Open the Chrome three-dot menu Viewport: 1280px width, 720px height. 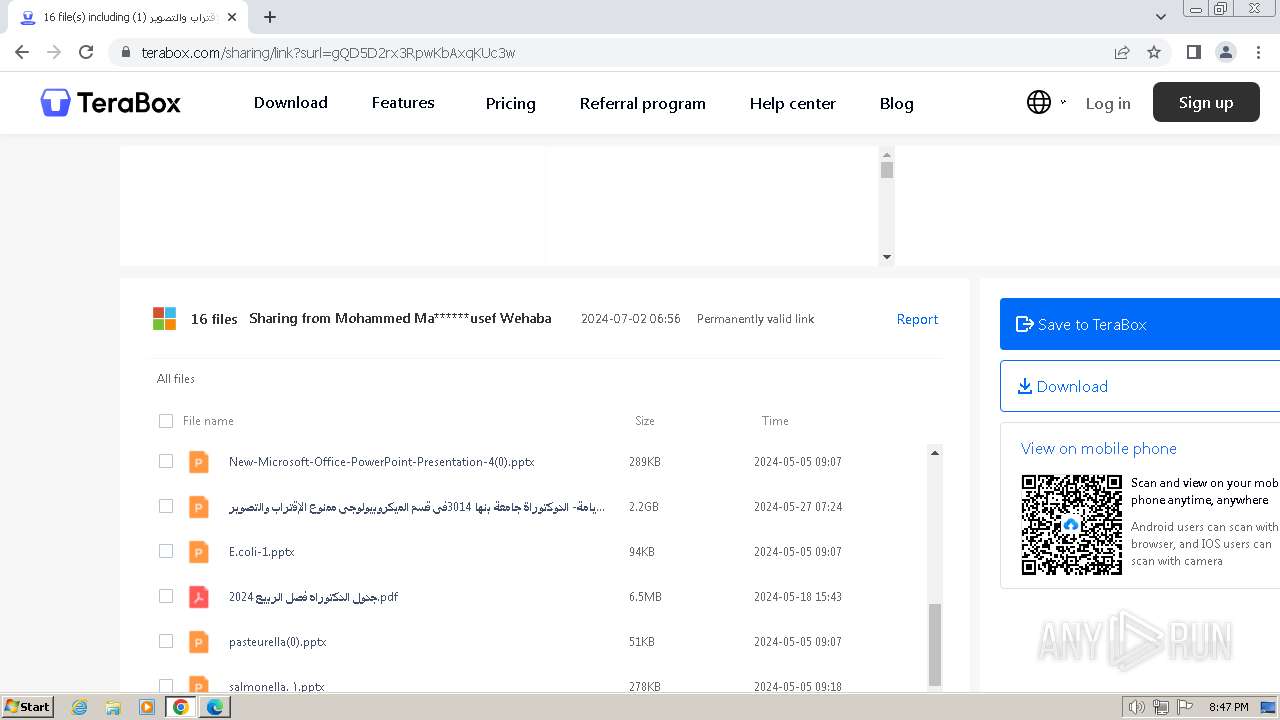pyautogui.click(x=1257, y=52)
